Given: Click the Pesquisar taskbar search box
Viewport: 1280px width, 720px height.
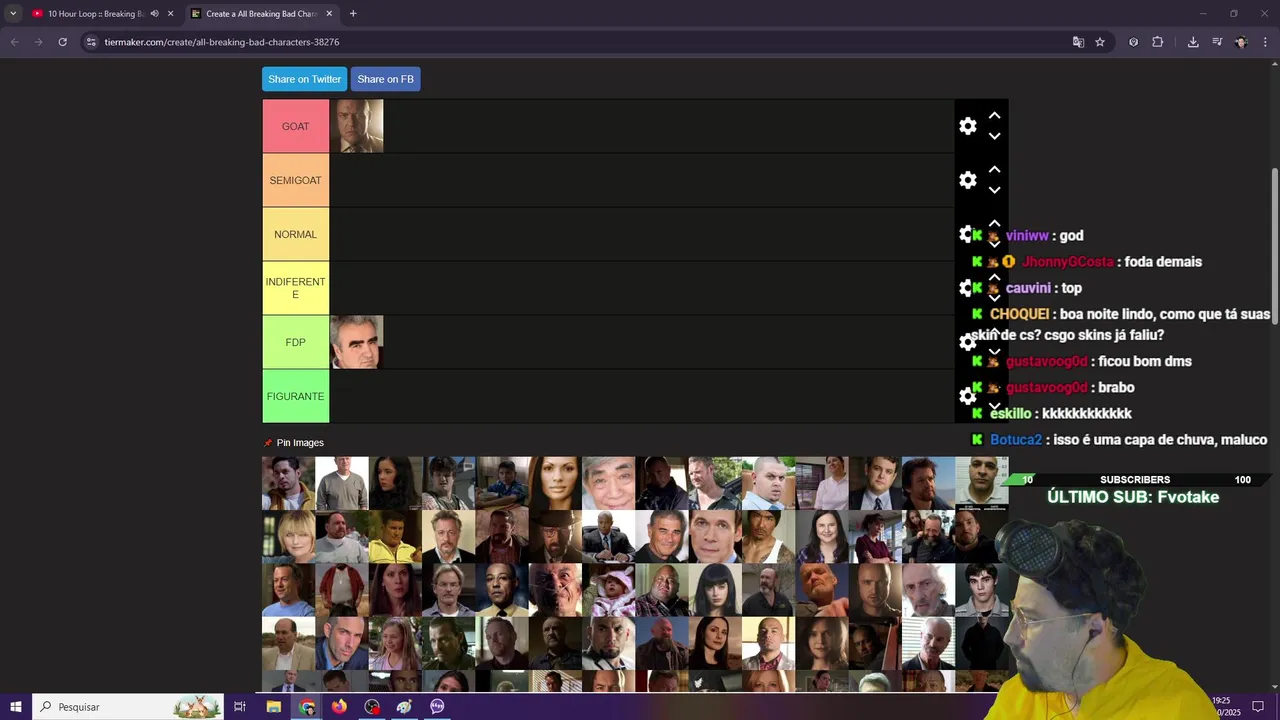Looking at the screenshot, I should [x=130, y=707].
